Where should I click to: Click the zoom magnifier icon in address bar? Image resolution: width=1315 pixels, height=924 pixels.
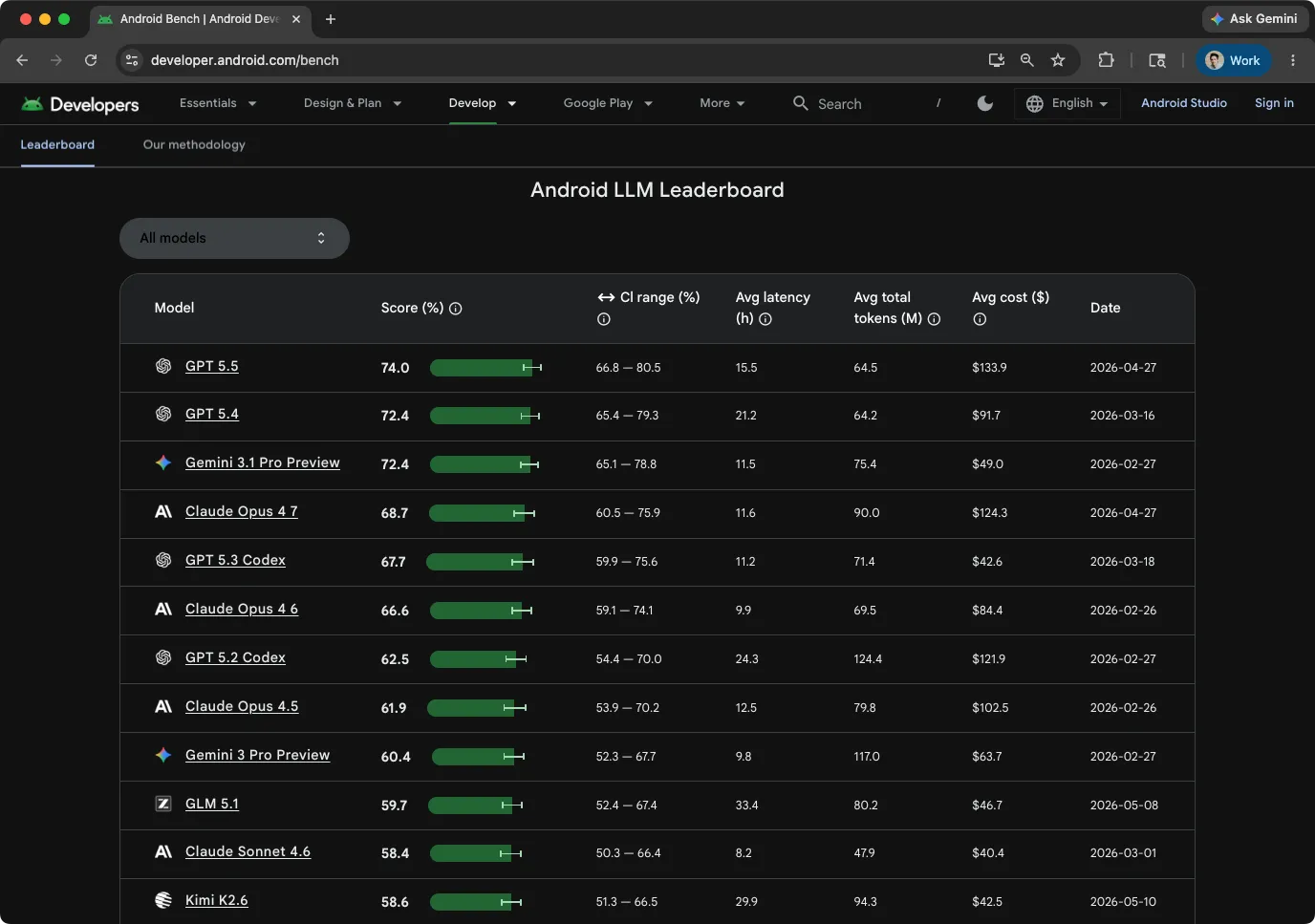click(x=1027, y=60)
